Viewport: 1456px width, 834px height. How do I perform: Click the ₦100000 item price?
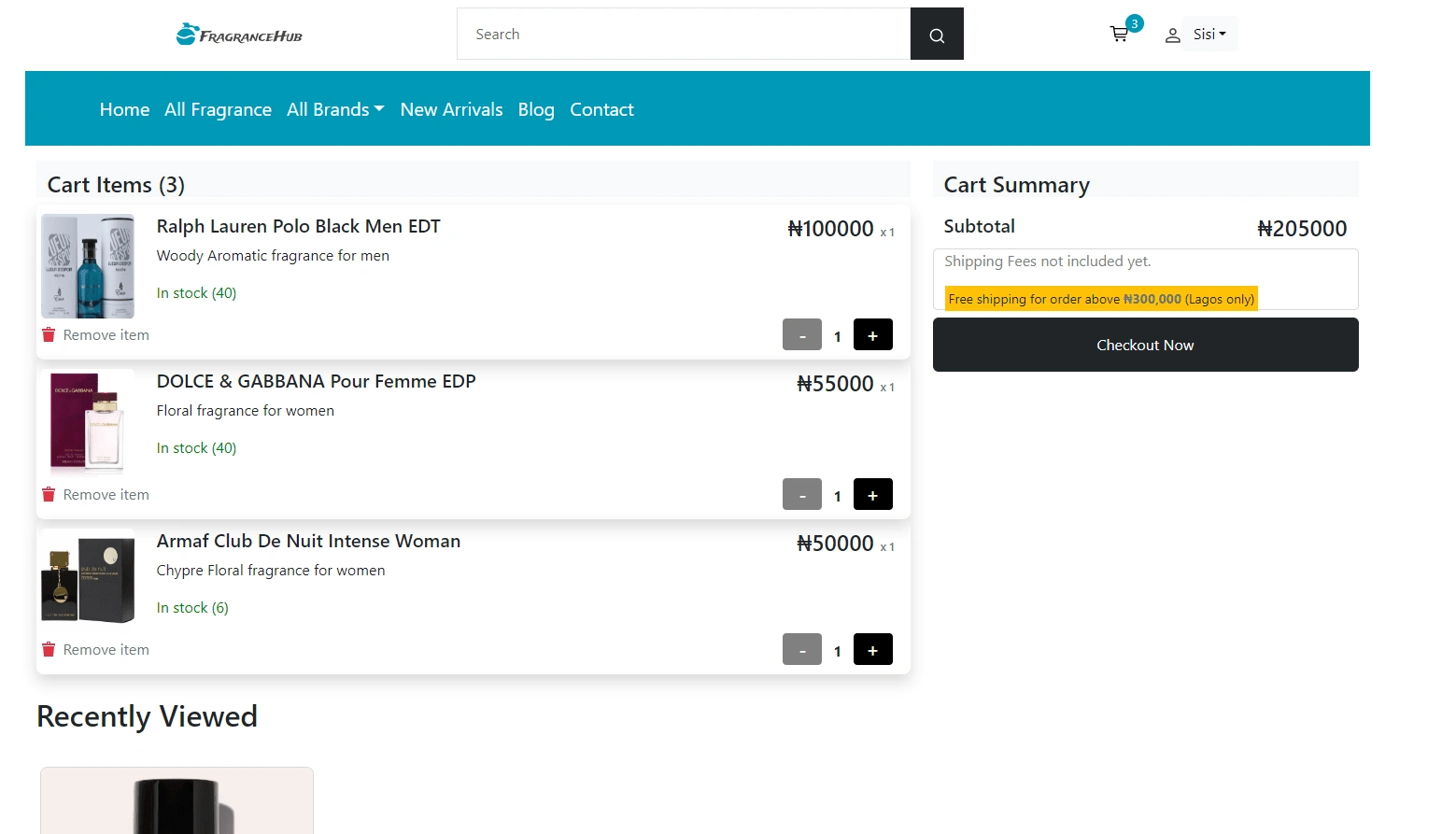tap(830, 229)
